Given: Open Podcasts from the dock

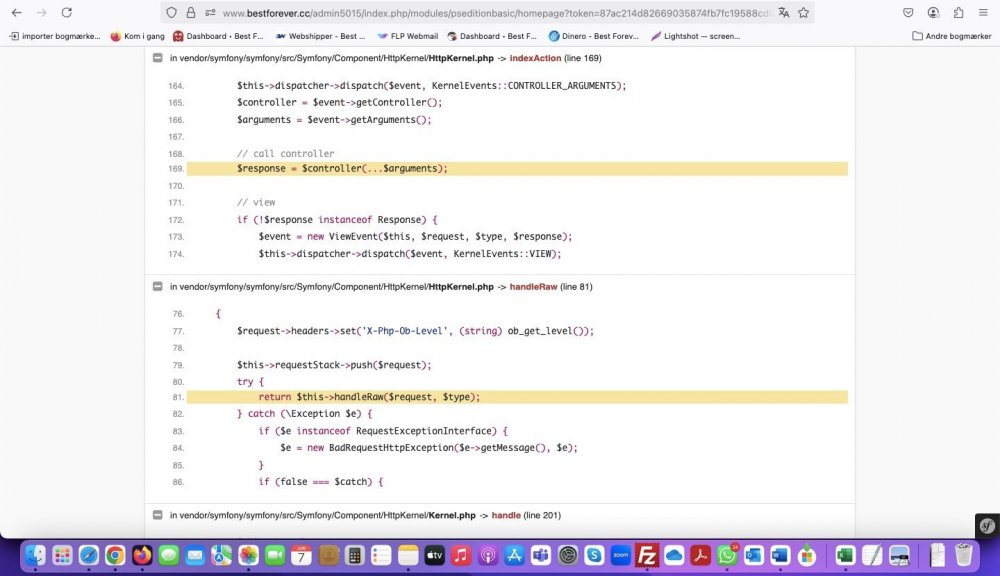Looking at the screenshot, I should [487, 556].
